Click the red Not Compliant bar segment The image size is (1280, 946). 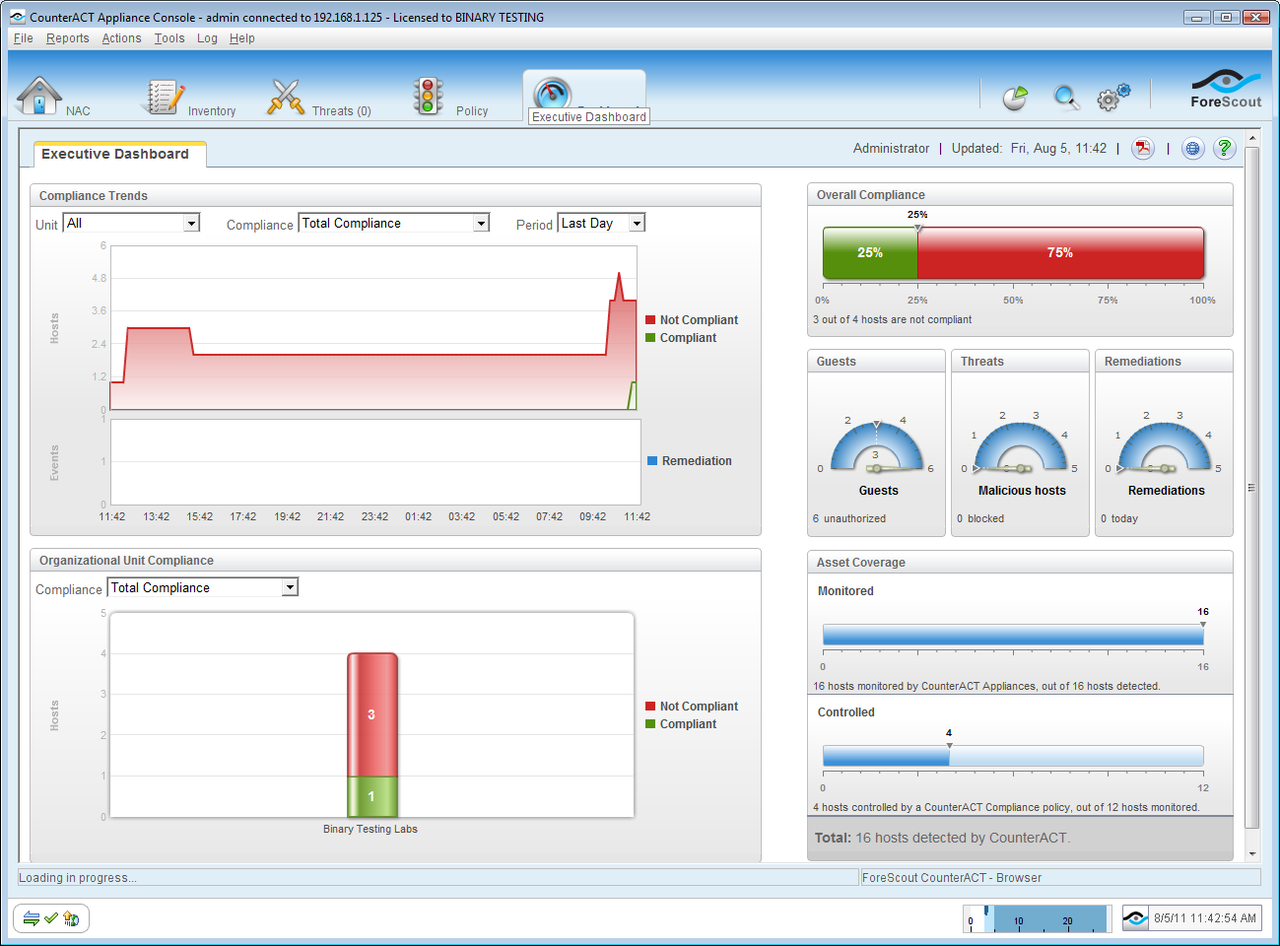point(372,714)
